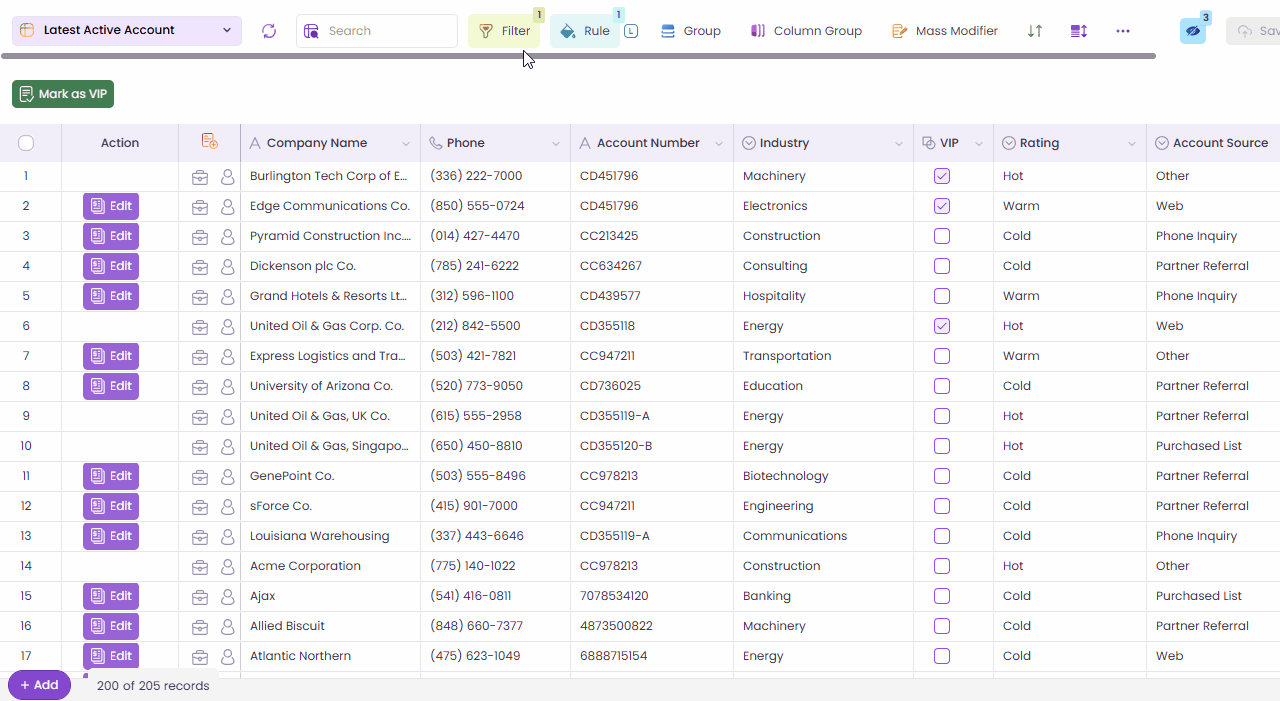1280x701 pixels.
Task: Click person icon in Edge Communications row
Action: pos(228,207)
